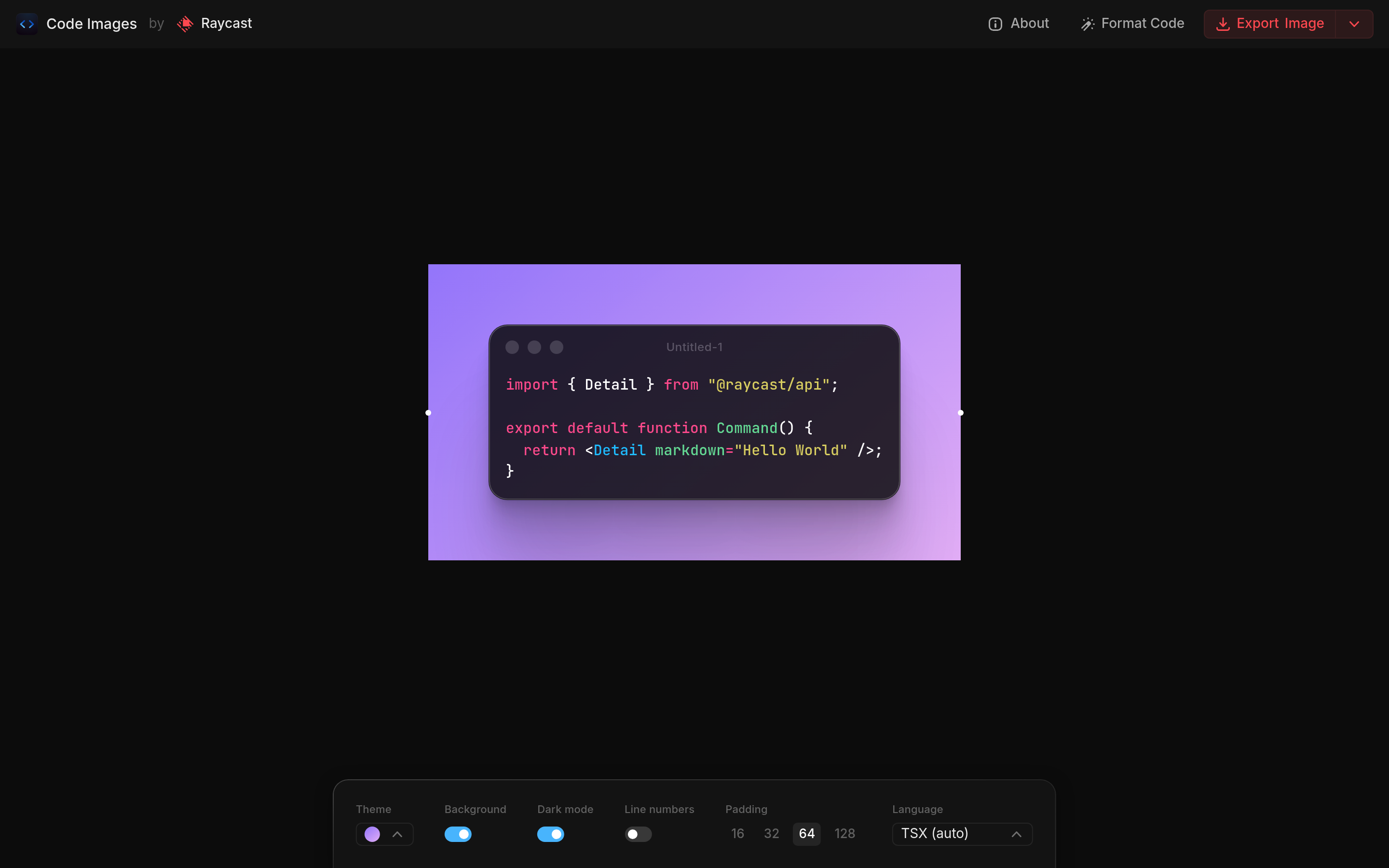Select padding value 128
This screenshot has width=1389, height=868.
(844, 834)
